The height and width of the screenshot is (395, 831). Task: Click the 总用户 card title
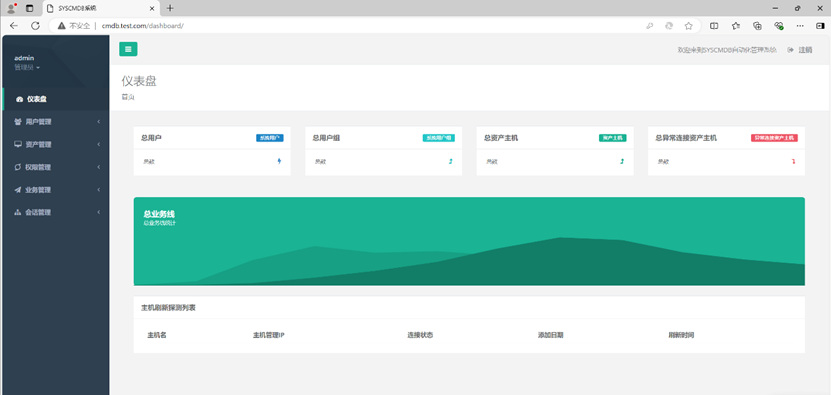coord(151,138)
